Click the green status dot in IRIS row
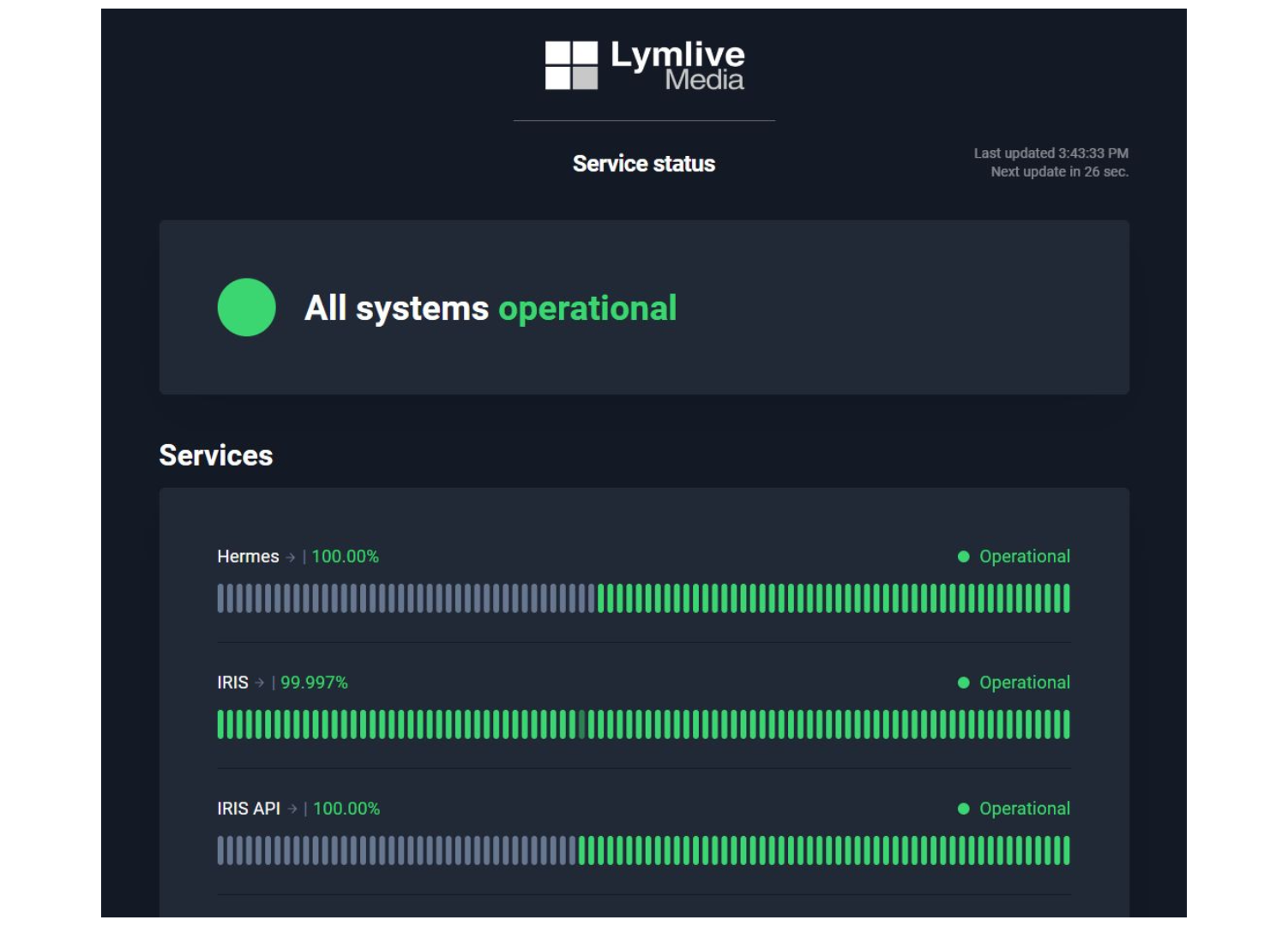This screenshot has height=926, width=1288. point(963,683)
